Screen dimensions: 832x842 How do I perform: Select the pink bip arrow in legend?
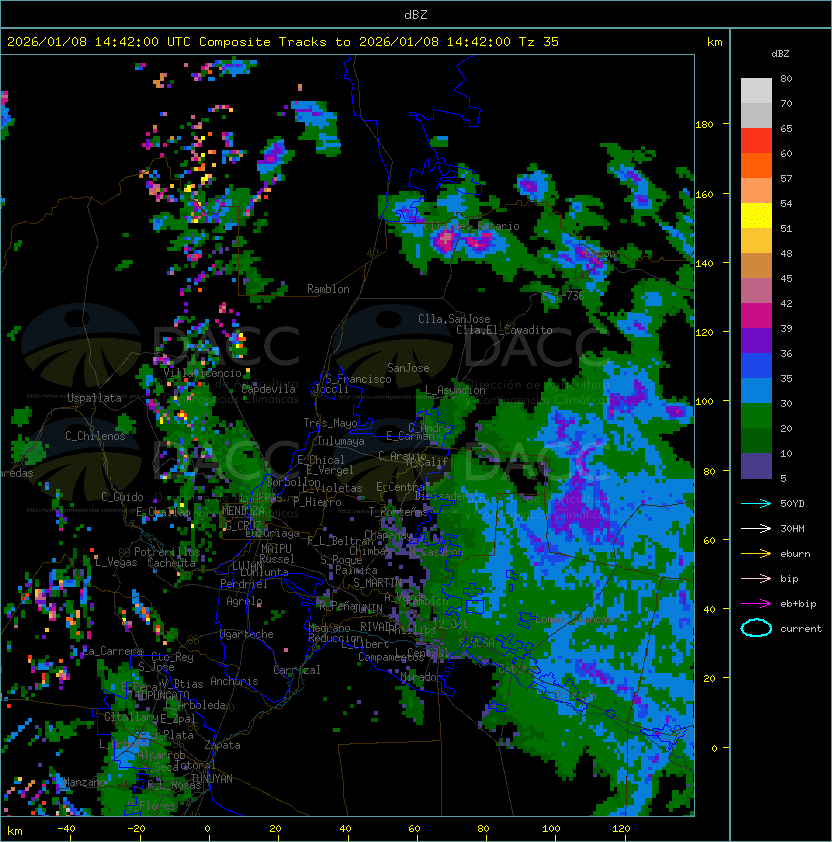[756, 579]
